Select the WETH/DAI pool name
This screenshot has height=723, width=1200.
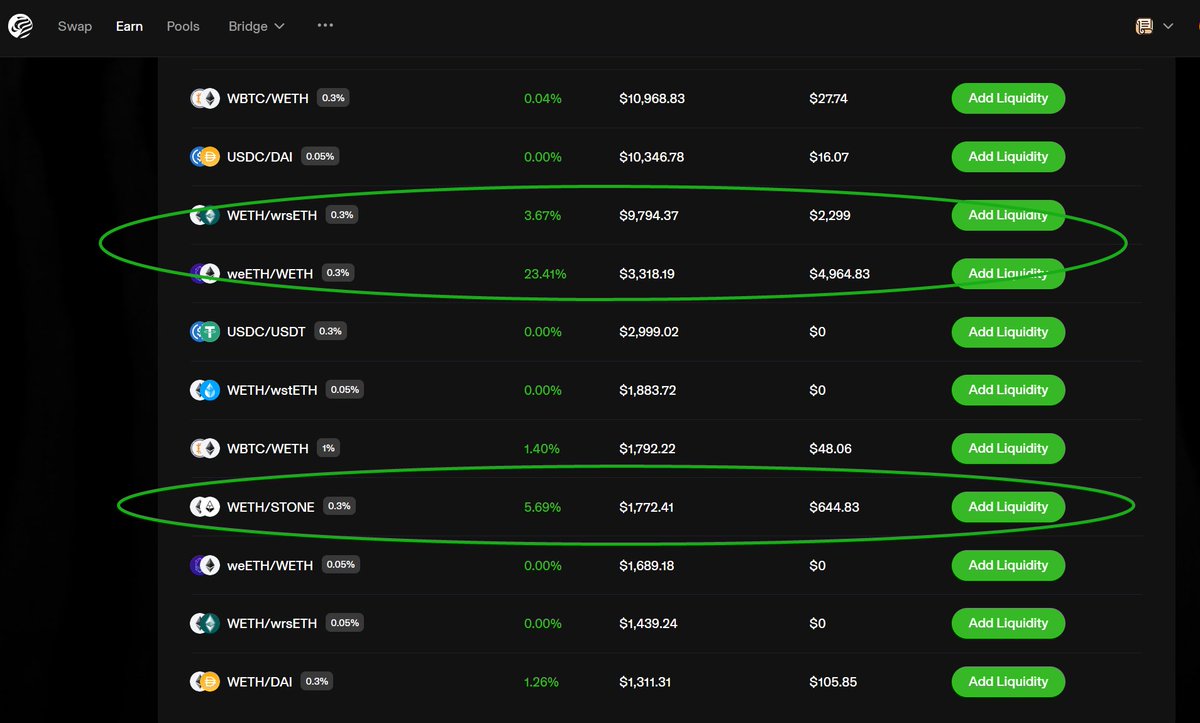(260, 681)
